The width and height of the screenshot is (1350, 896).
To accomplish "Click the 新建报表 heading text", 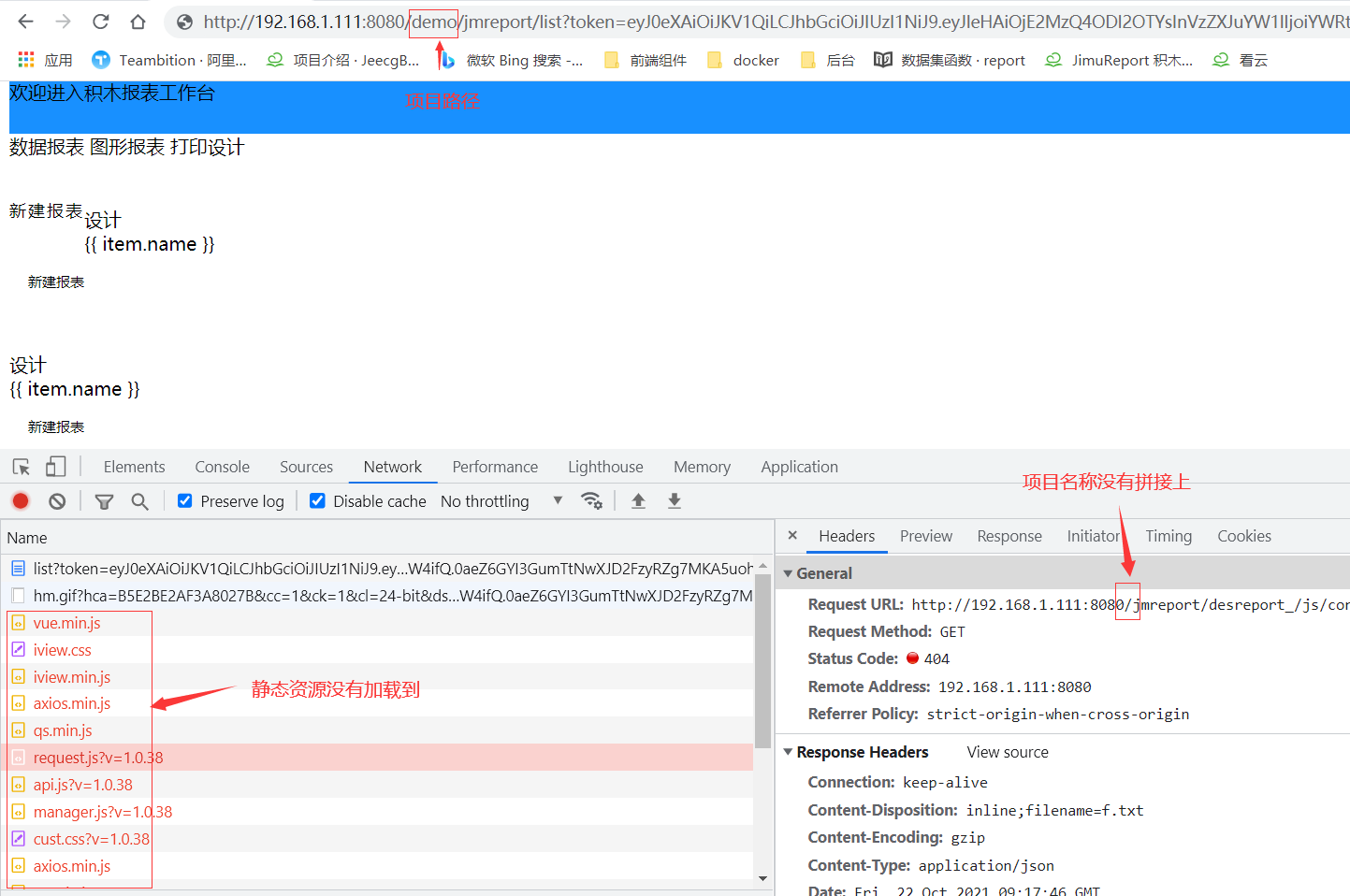I will coord(46,211).
